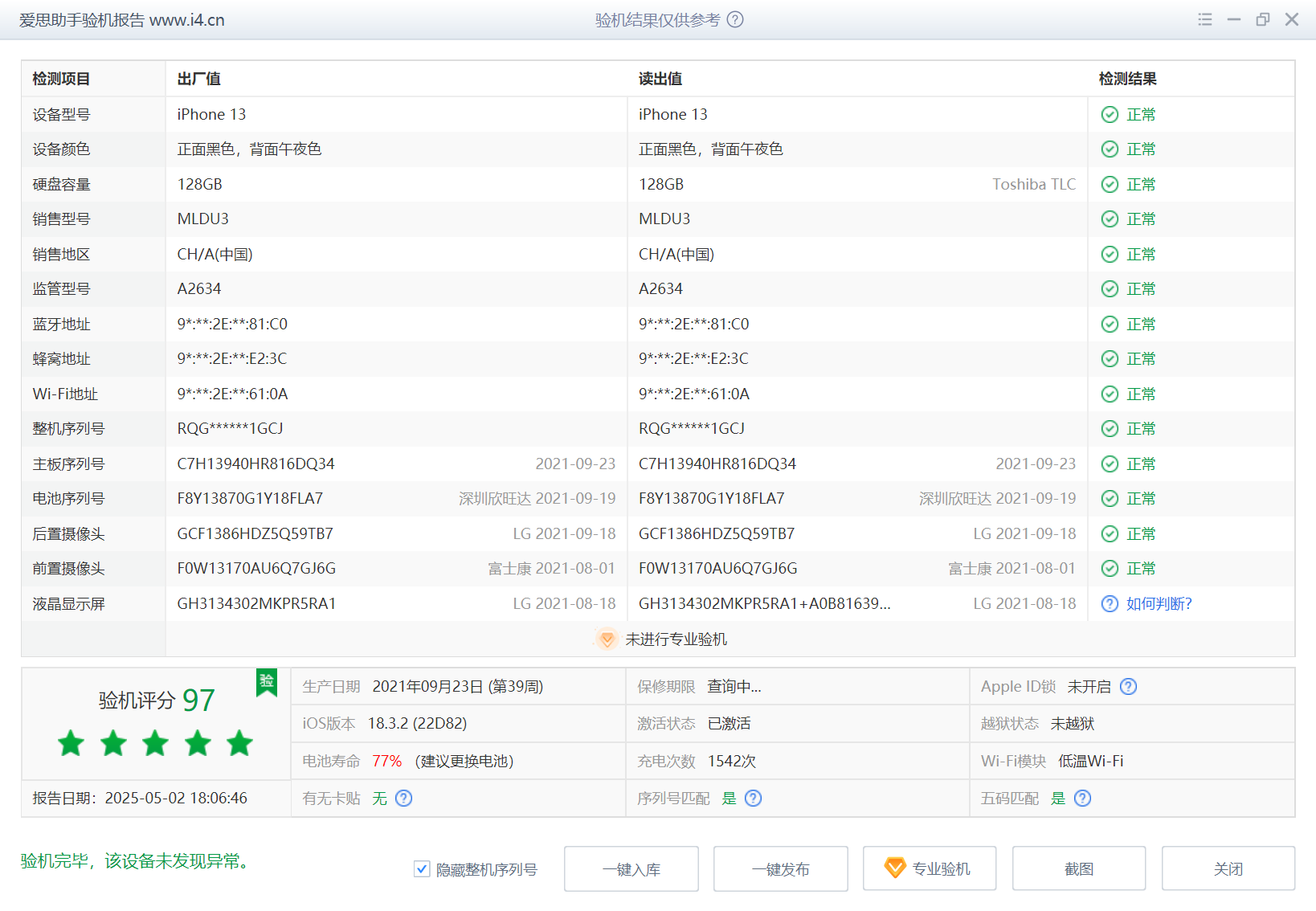This screenshot has width=1316, height=911.
Task: Click the 报告日期 2025-05-02 18:06:46 text
Action: click(140, 799)
